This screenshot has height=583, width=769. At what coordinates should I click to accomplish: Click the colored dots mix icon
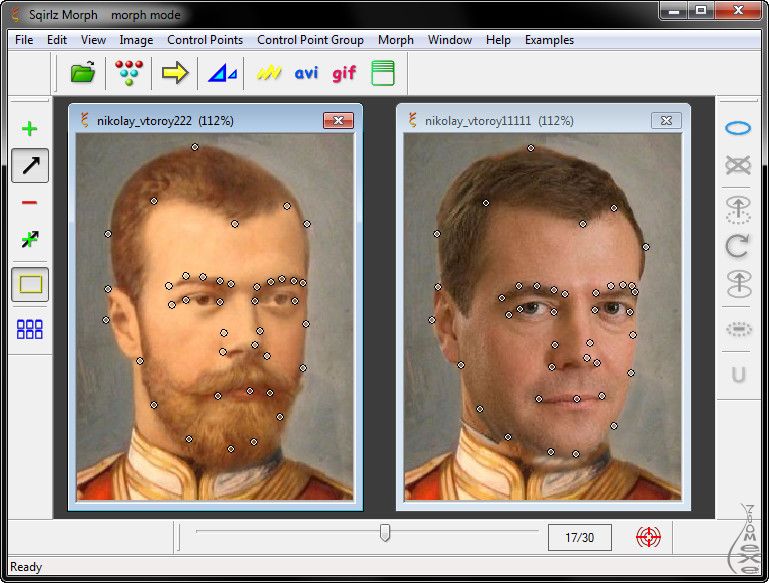click(x=129, y=73)
